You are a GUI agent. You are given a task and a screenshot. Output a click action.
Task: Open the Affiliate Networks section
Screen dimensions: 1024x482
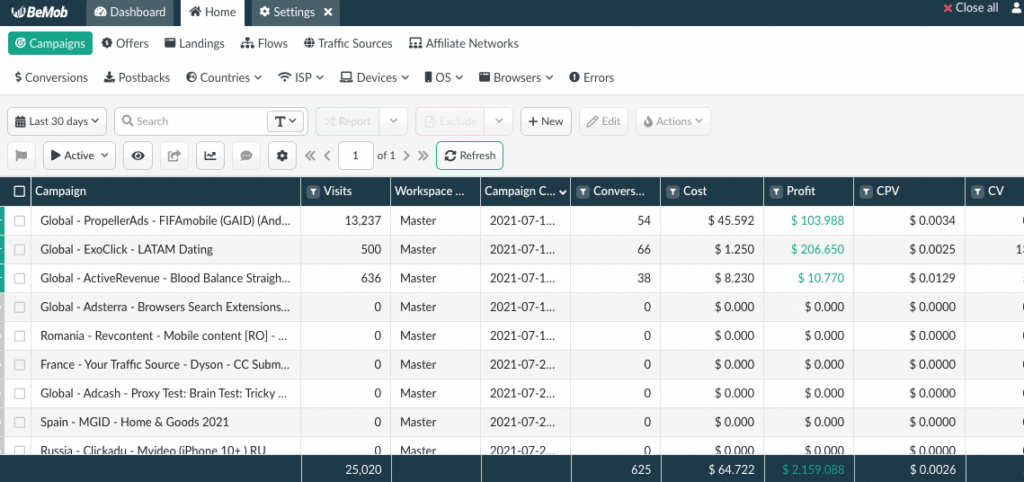click(464, 43)
